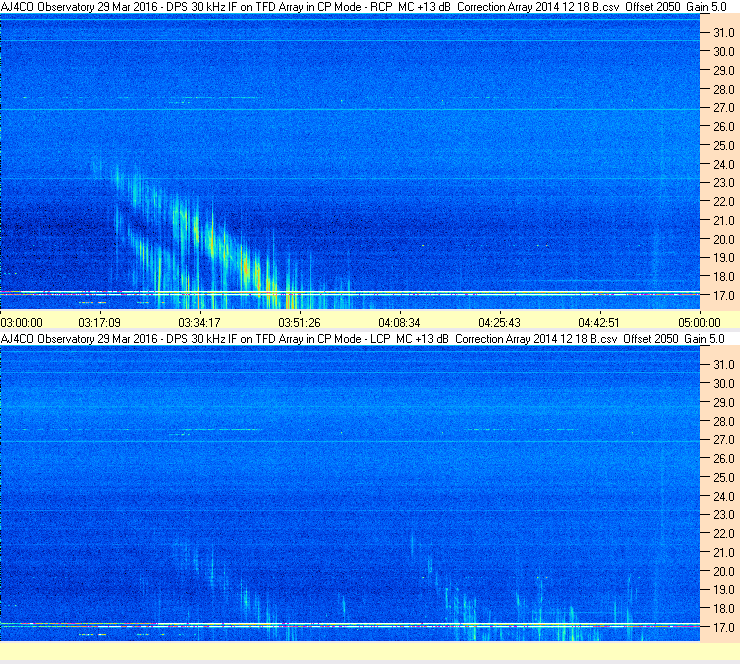
Task: Click the 19.0 frequency label in LCP panel
Action: [723, 590]
